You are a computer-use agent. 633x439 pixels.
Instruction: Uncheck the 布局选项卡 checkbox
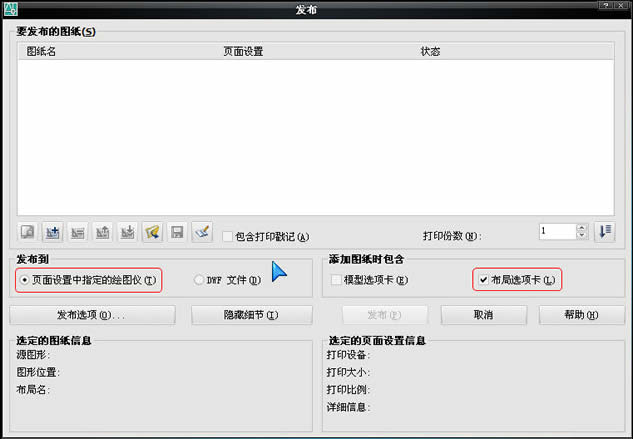(483, 281)
